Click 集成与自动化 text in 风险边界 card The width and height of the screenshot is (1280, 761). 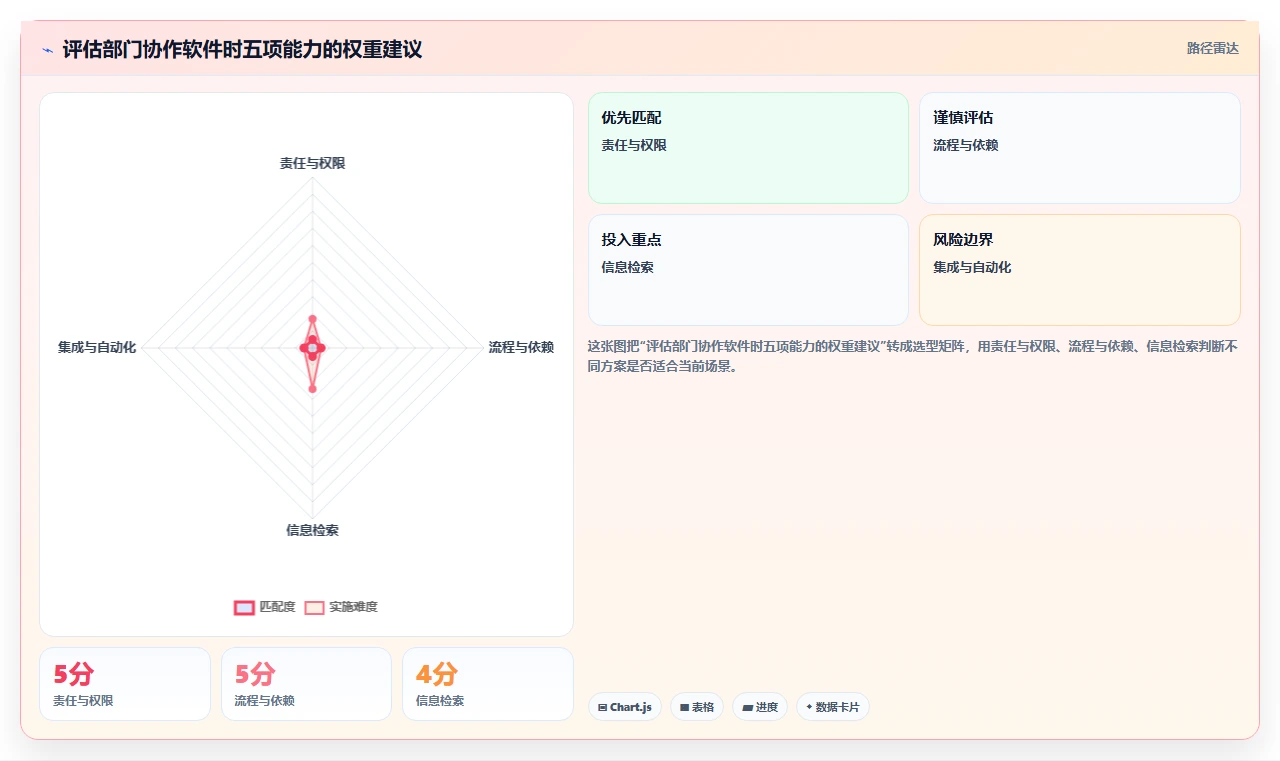[972, 267]
